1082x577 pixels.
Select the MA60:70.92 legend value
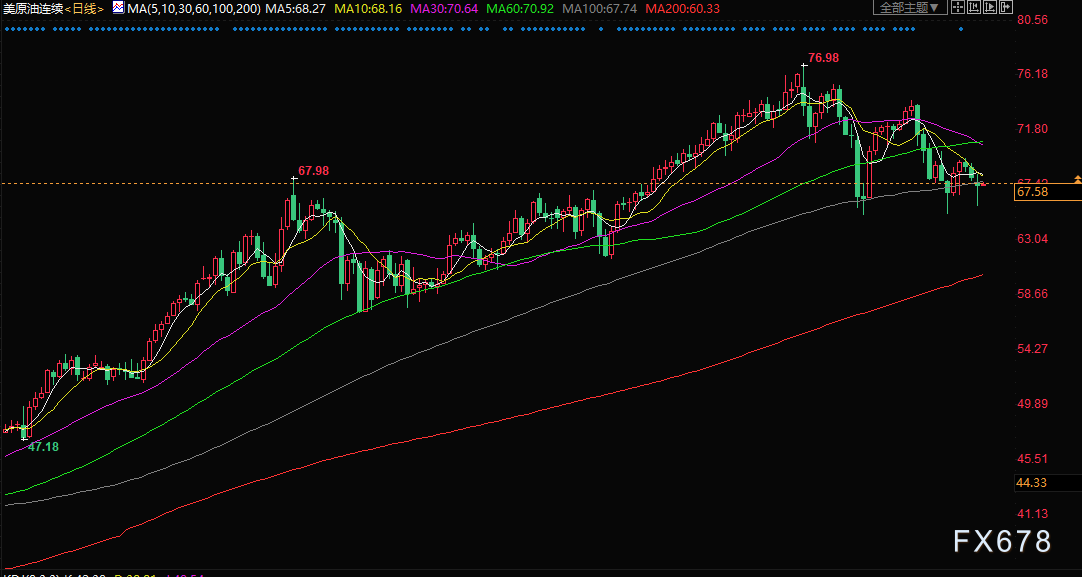click(520, 9)
